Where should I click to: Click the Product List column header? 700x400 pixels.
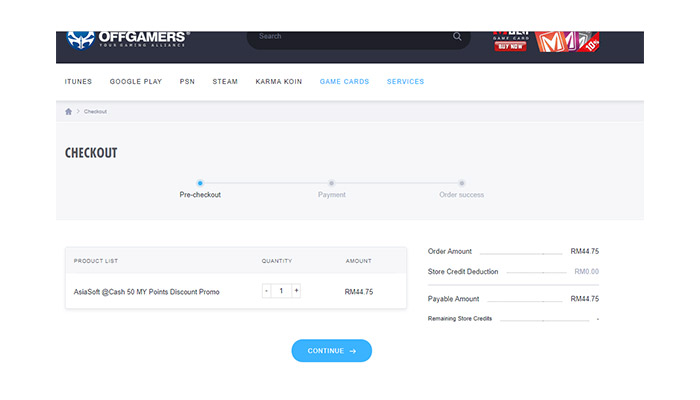96,261
